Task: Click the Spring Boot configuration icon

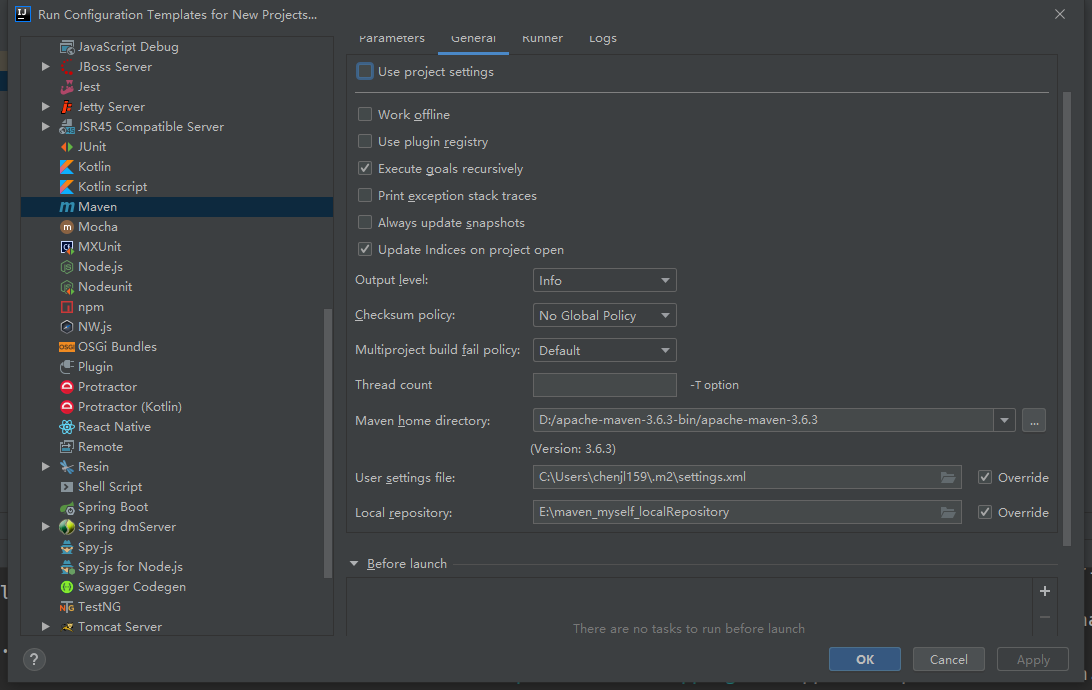Action: 67,507
